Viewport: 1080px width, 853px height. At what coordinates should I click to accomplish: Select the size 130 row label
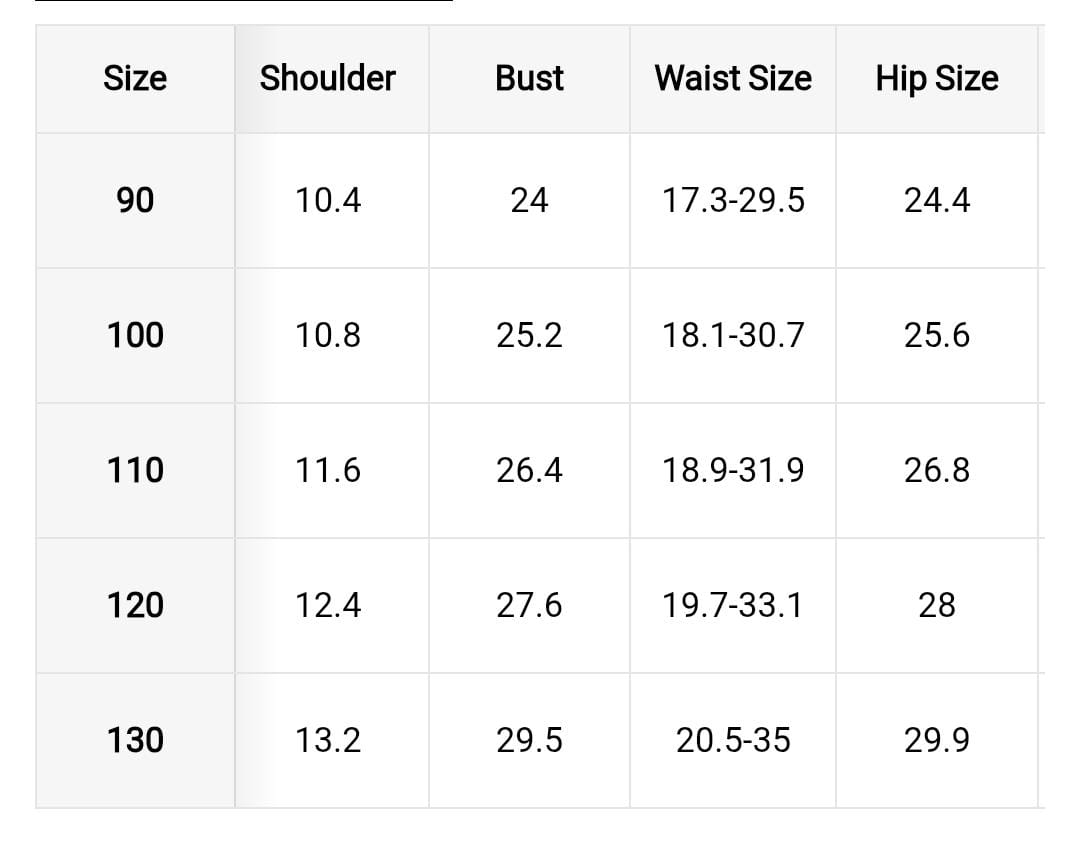click(x=135, y=740)
